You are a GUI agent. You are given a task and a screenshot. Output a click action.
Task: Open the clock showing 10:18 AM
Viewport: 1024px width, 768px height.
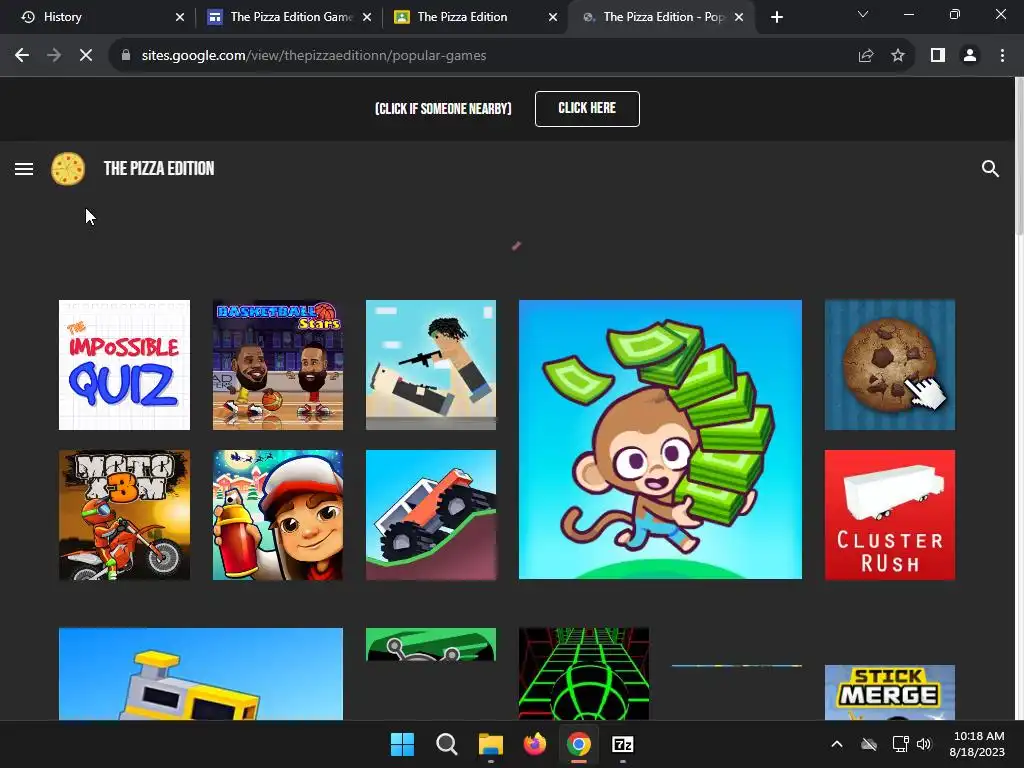(x=977, y=744)
